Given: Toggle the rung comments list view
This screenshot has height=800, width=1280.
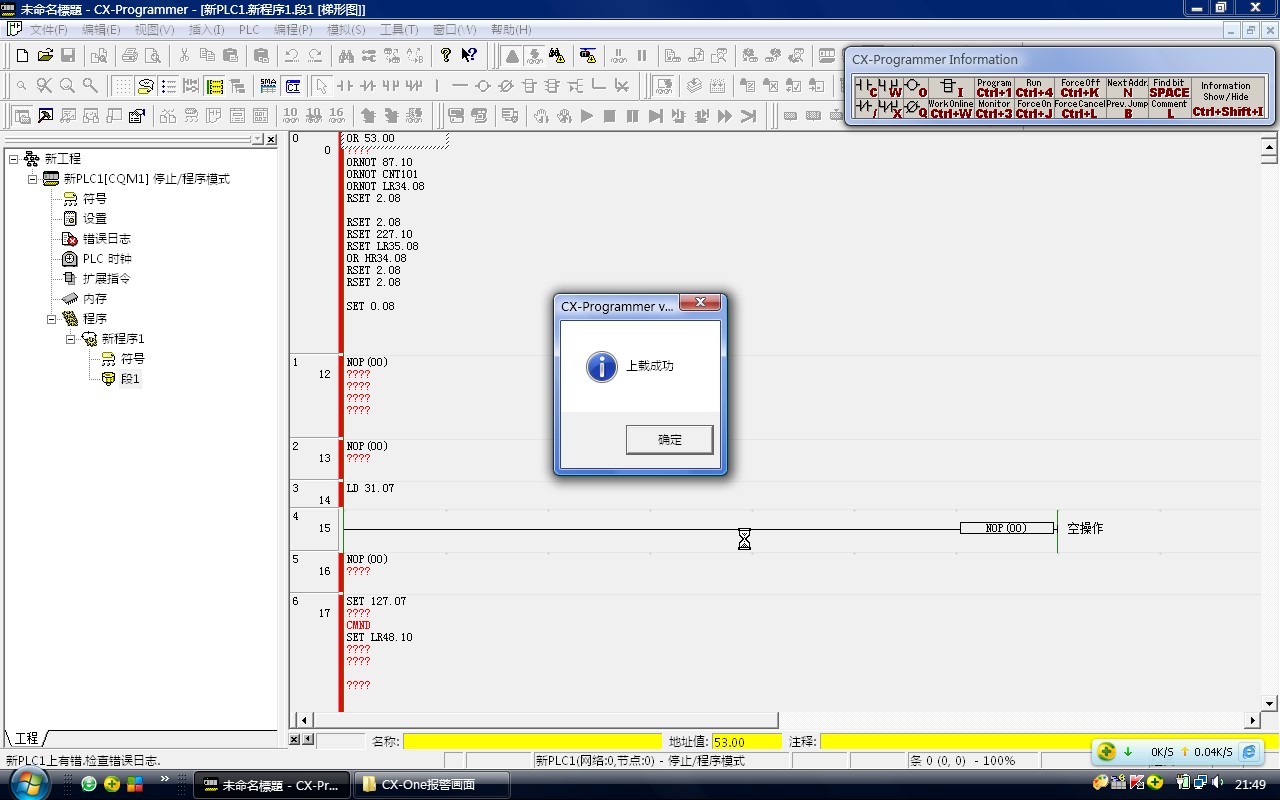Looking at the screenshot, I should 168,86.
